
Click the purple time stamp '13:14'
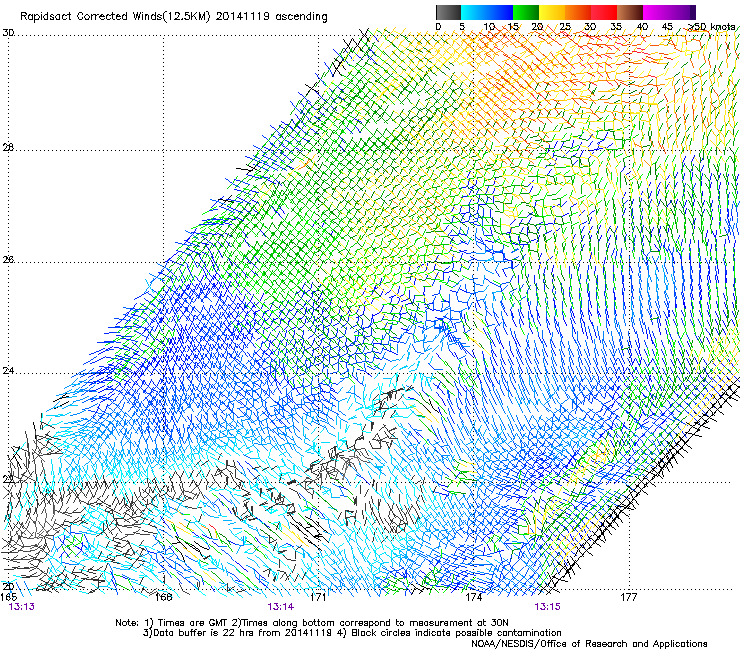281,607
